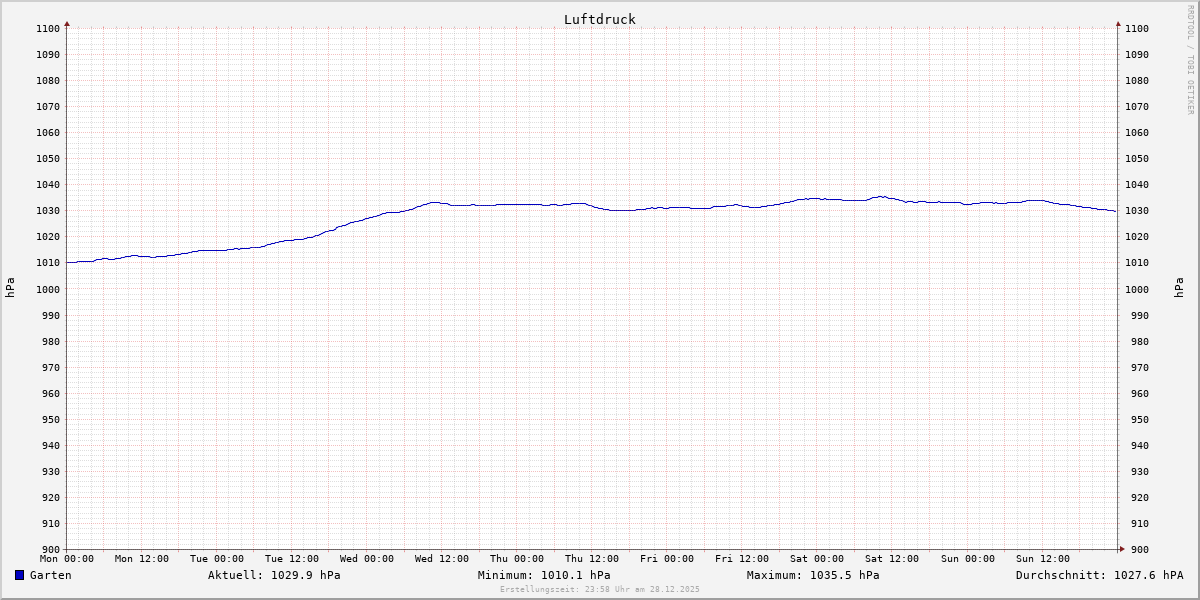Image resolution: width=1200 pixels, height=600 pixels.
Task: Click the red arrow at x-axis right end
Action: [1121, 549]
